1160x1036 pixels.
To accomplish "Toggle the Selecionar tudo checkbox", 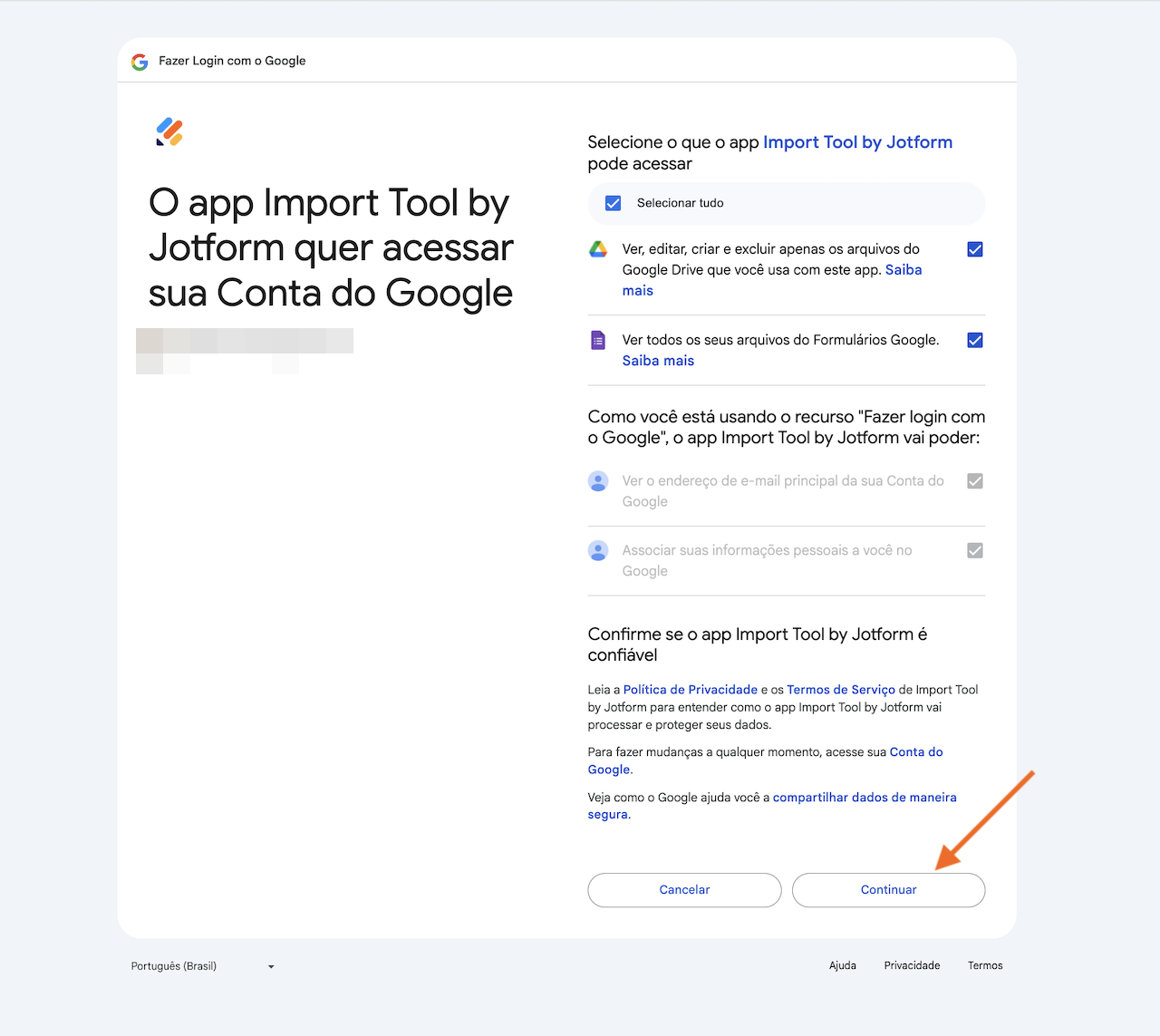I will pos(614,203).
